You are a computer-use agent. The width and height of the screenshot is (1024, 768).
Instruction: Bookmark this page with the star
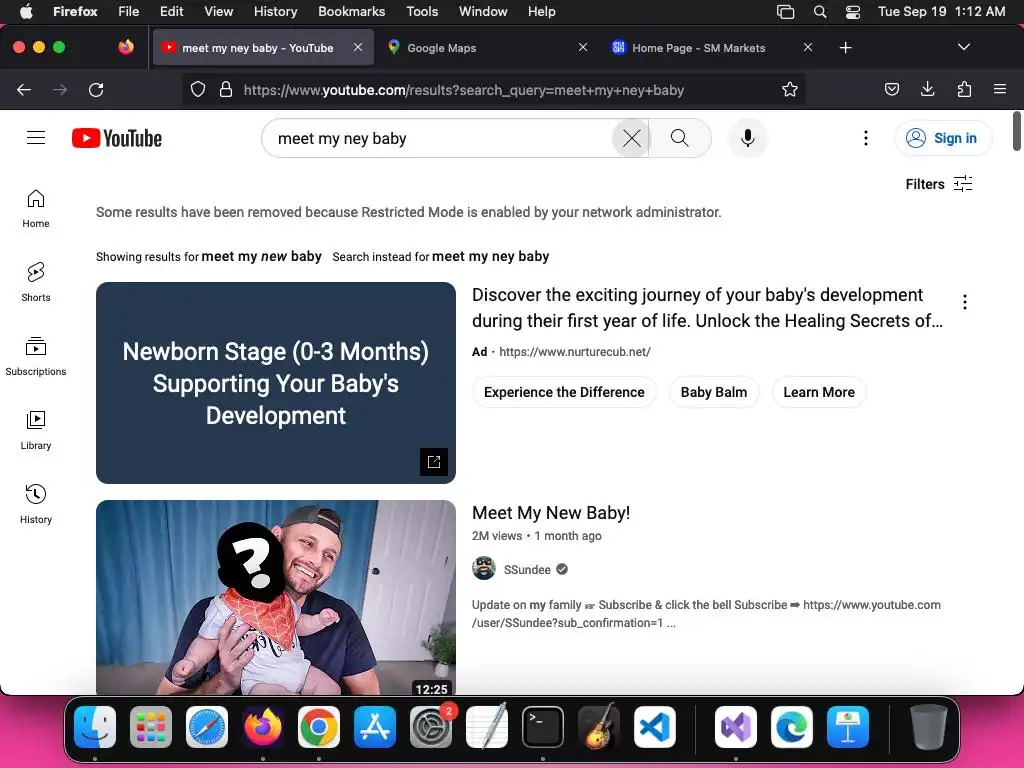pyautogui.click(x=790, y=89)
